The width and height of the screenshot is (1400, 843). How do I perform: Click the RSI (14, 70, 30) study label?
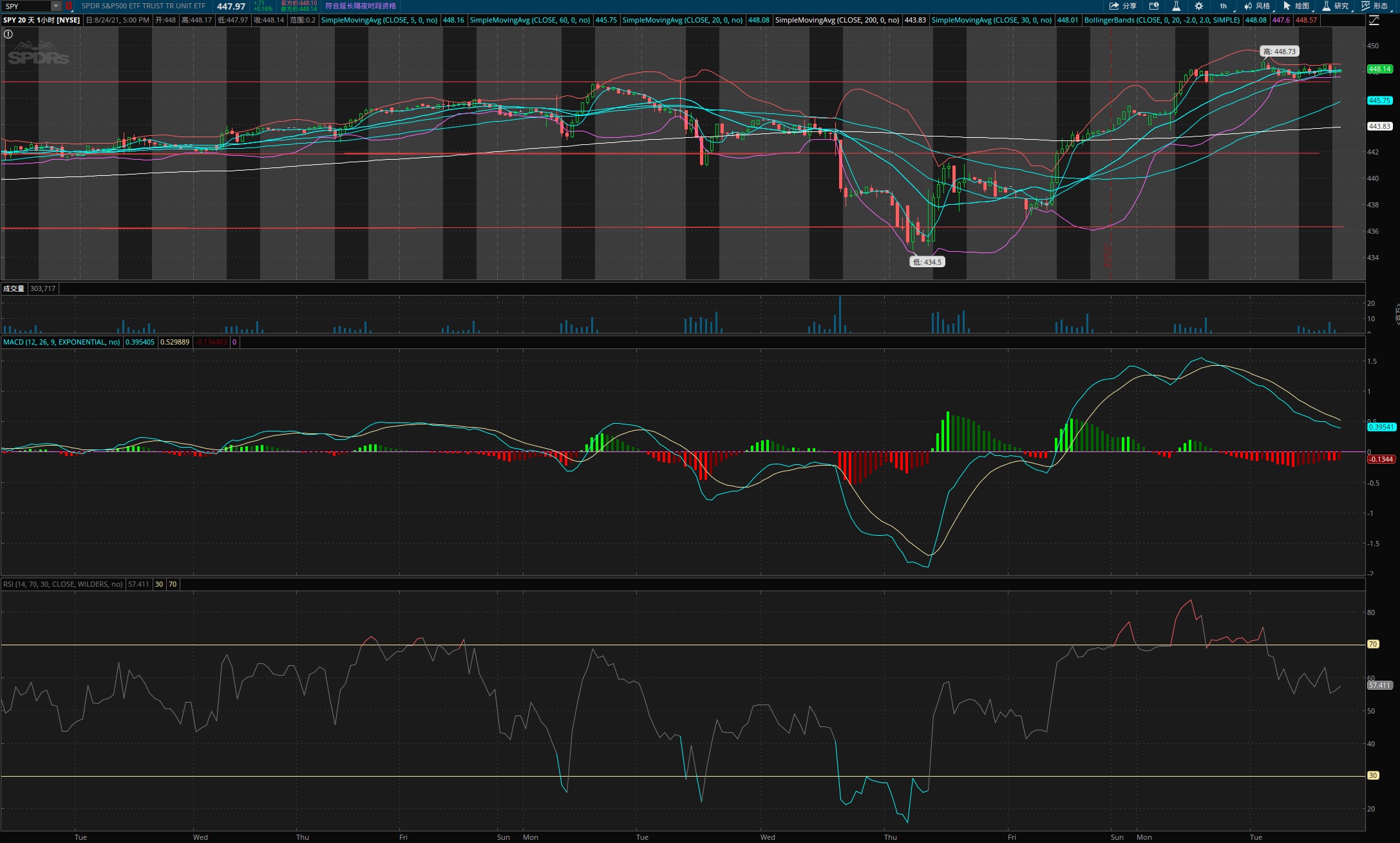click(x=62, y=584)
